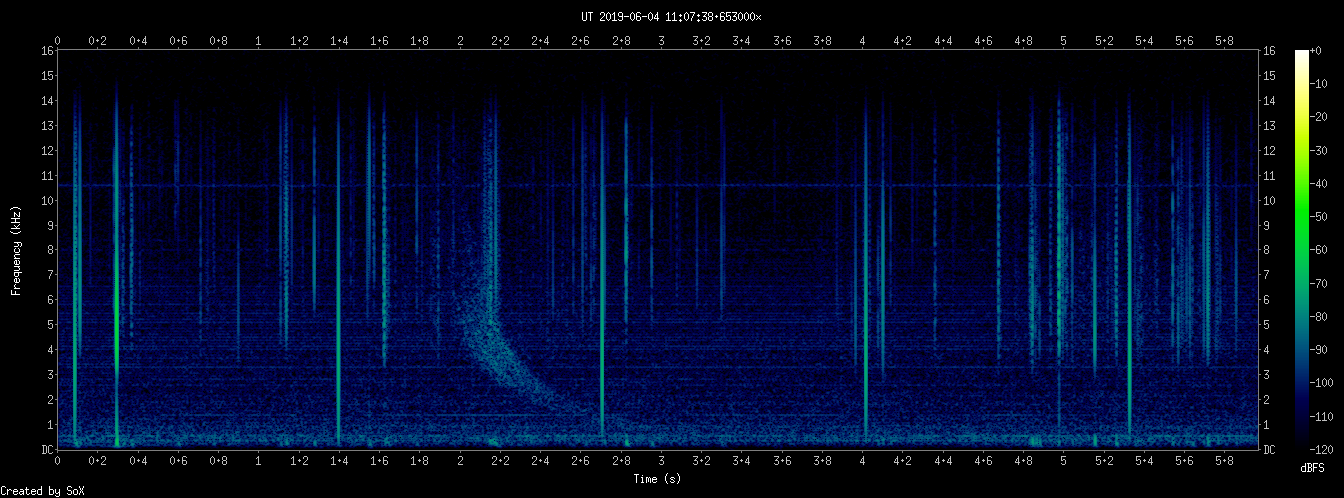1344x498 pixels.
Task: Click the "0" tick on the top time axis
Action: (58, 41)
